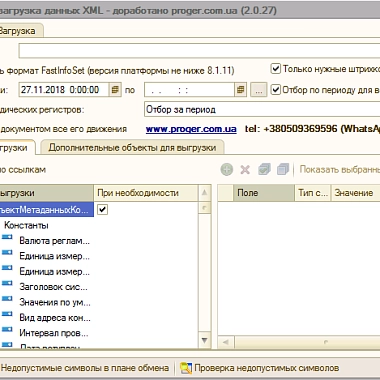Open Дополнительные объекты для выгрузки tab

(x=132, y=148)
